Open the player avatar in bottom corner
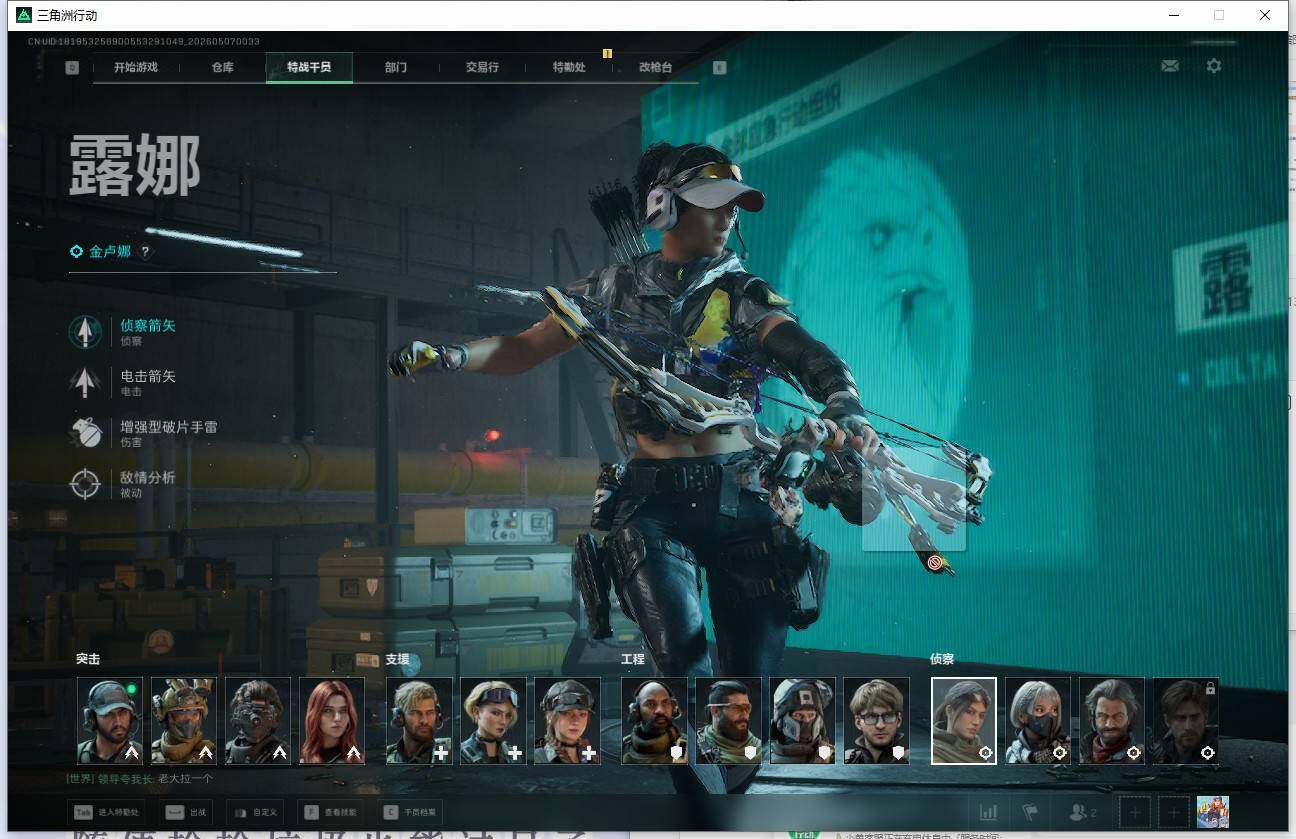 point(1213,812)
